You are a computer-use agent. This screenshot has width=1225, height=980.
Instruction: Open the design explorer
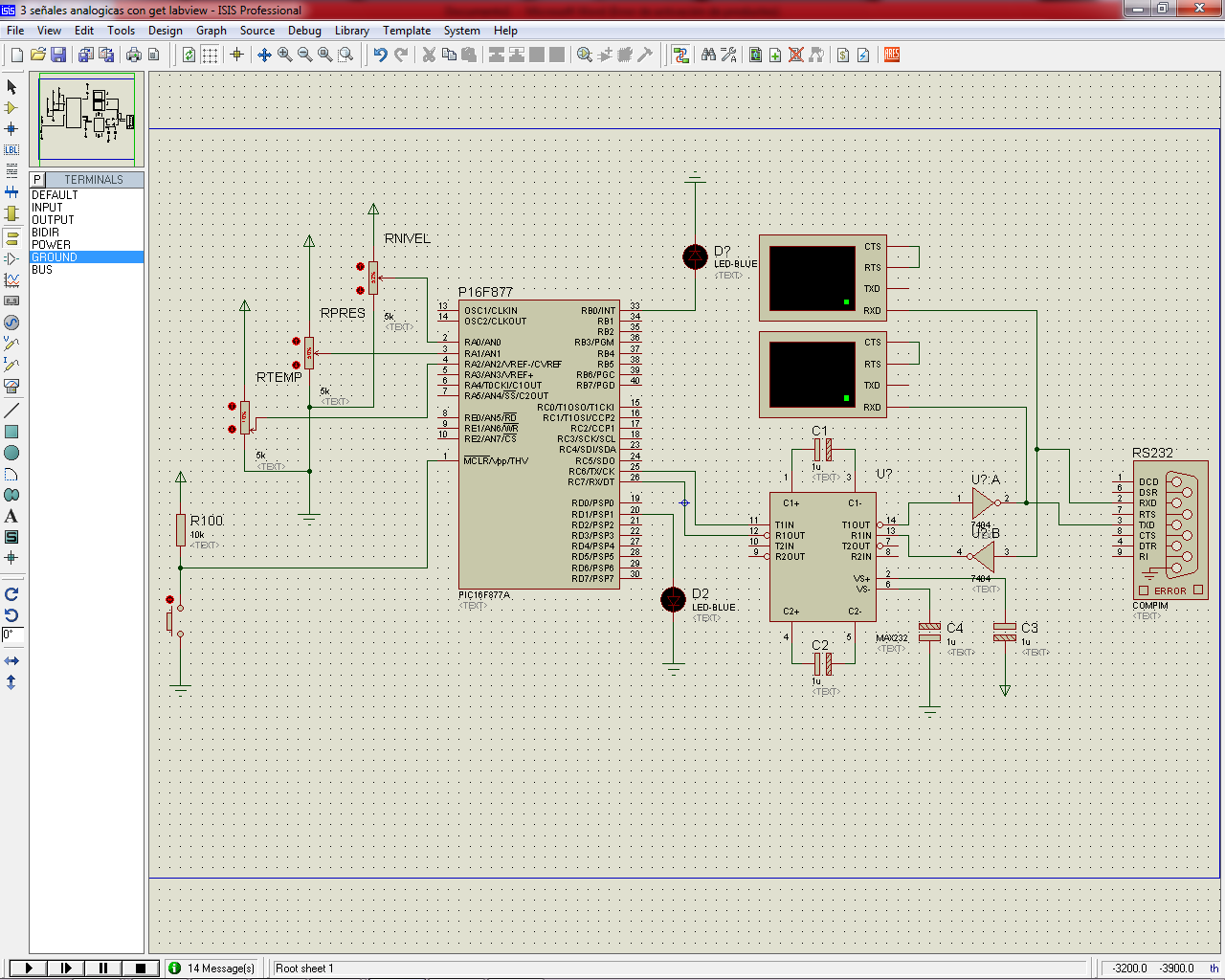pos(755,55)
